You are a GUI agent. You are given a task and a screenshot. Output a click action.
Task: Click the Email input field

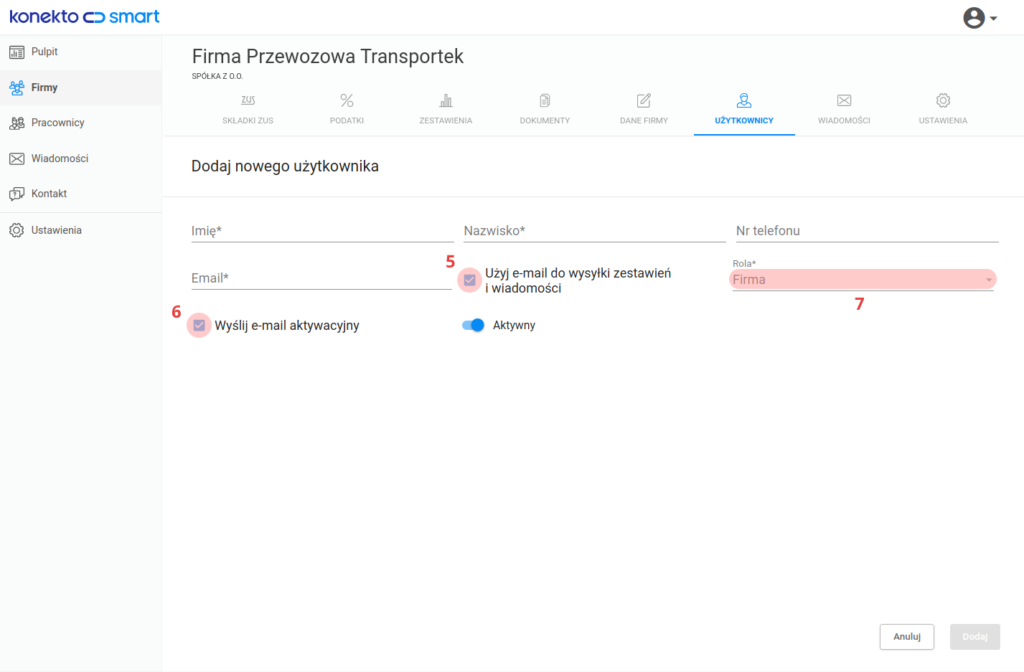click(x=321, y=278)
